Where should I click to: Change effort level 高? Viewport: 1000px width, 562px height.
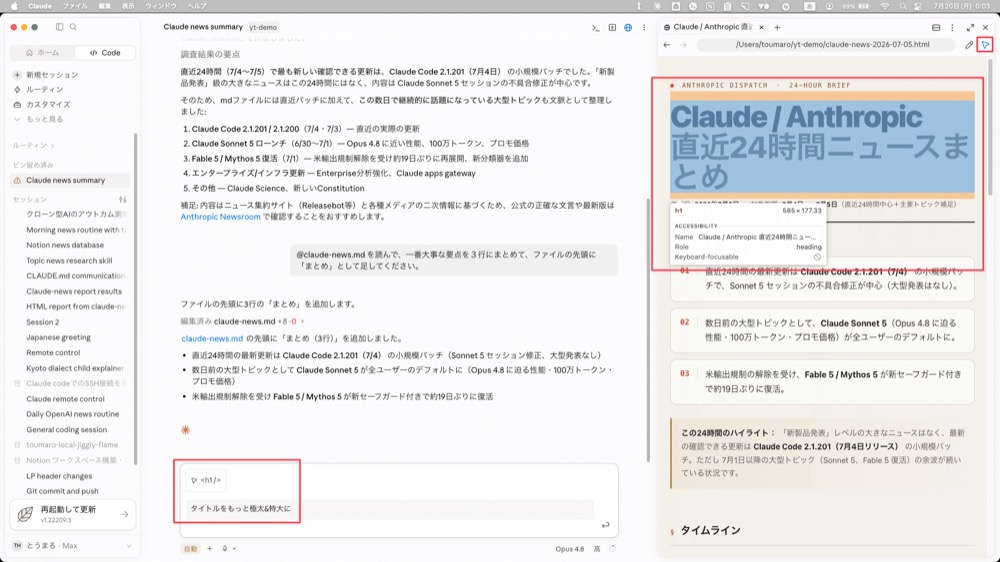click(597, 549)
